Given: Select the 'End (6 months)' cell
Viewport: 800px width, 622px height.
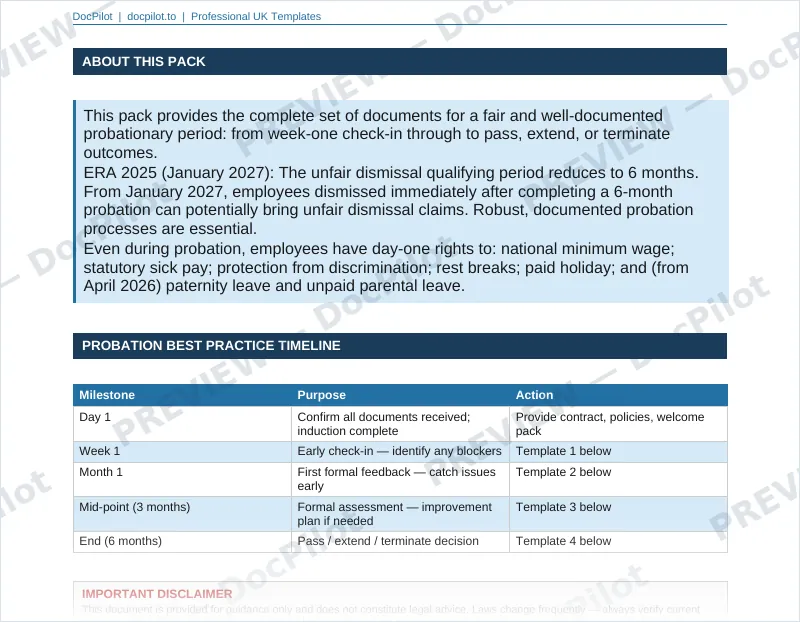Looking at the screenshot, I should coord(182,541).
